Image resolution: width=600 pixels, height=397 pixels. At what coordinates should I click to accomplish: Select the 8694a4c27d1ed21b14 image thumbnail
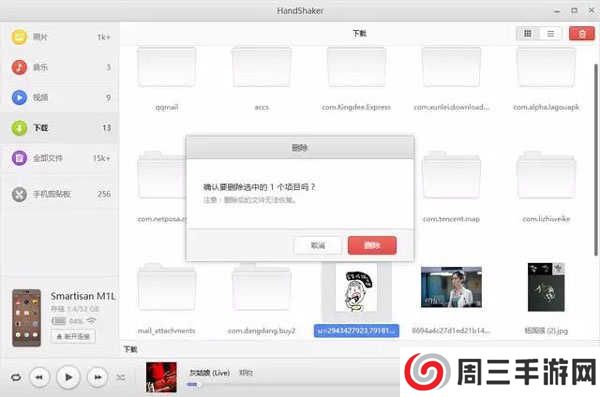point(451,287)
